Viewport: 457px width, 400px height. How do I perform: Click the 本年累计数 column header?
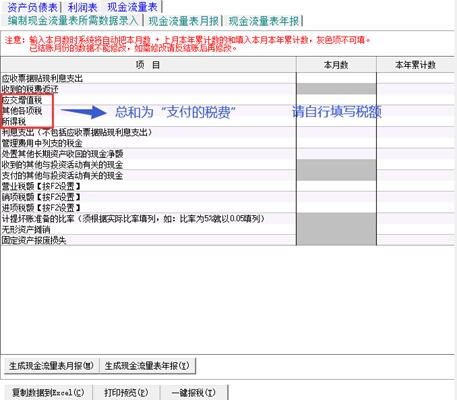[415, 65]
